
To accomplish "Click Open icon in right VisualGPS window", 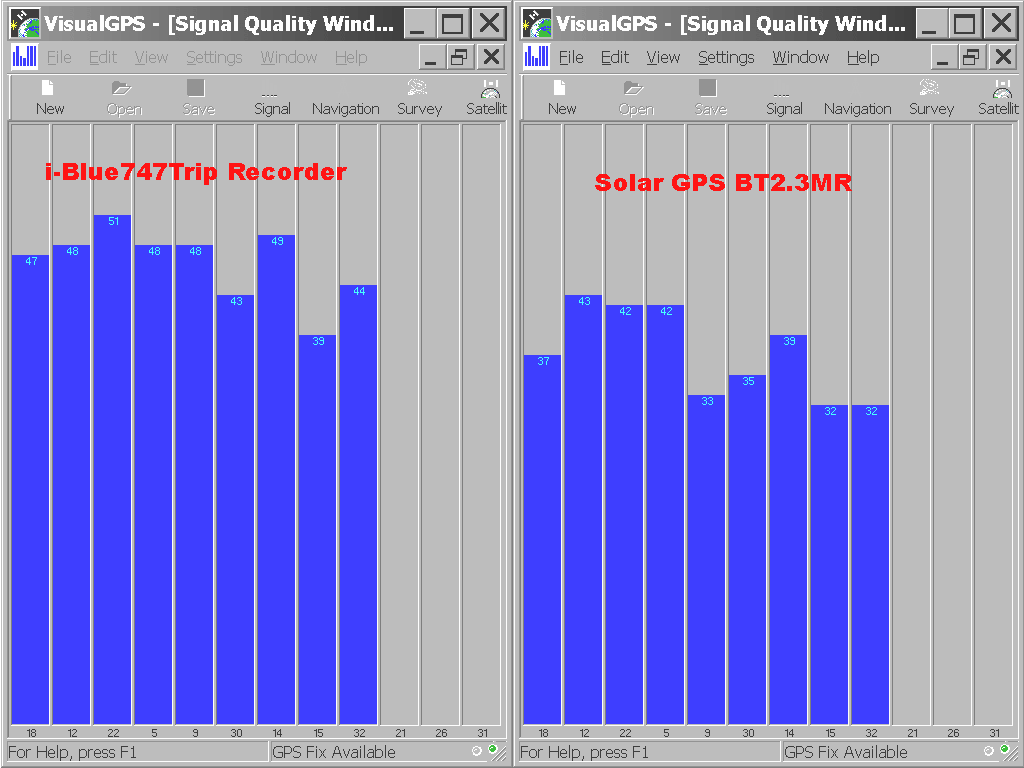I will (635, 97).
